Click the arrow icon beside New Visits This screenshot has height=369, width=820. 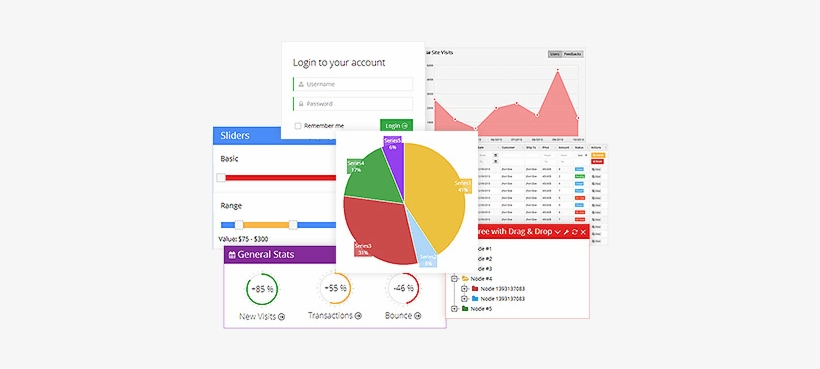282,317
